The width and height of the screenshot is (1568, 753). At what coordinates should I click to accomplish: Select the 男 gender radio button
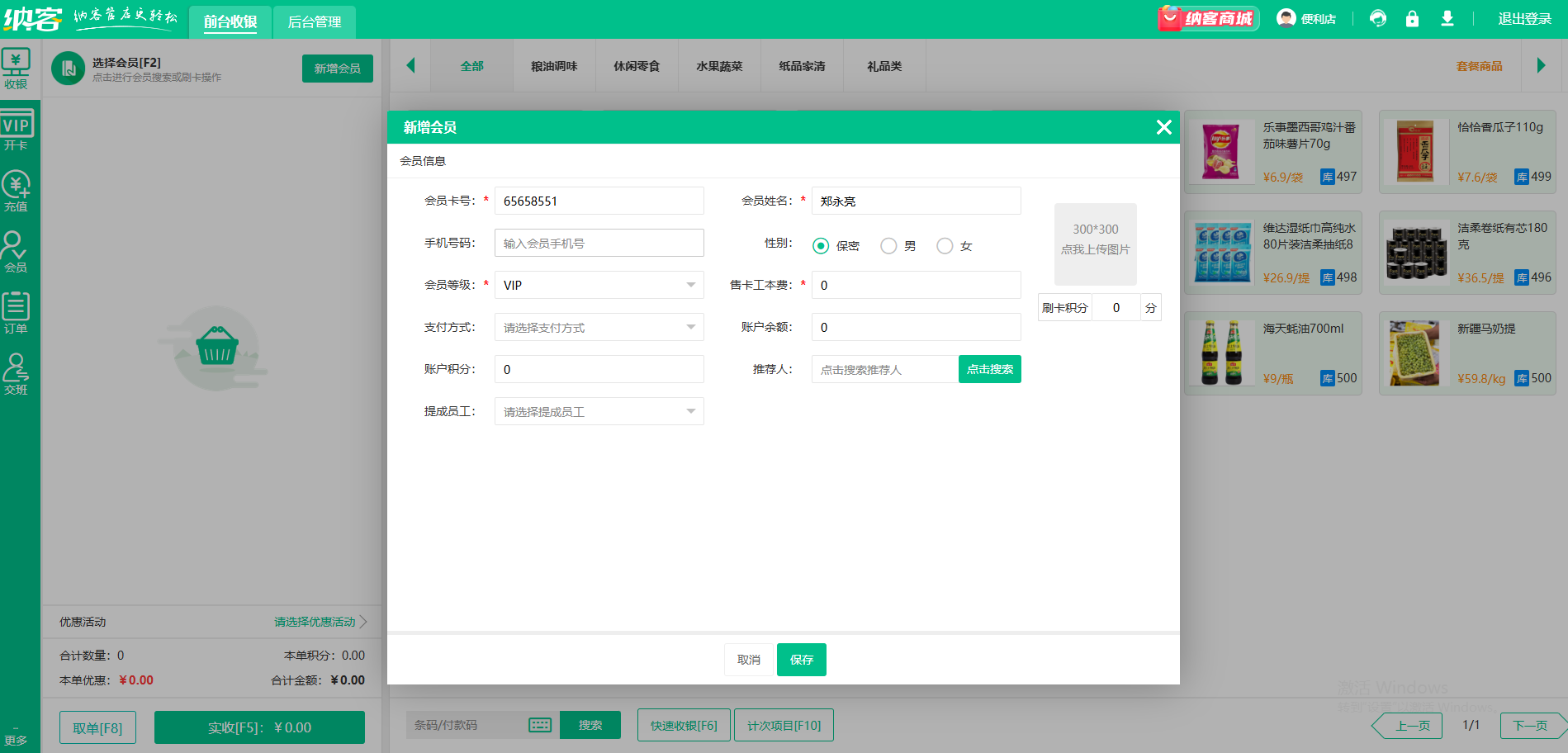pos(888,246)
